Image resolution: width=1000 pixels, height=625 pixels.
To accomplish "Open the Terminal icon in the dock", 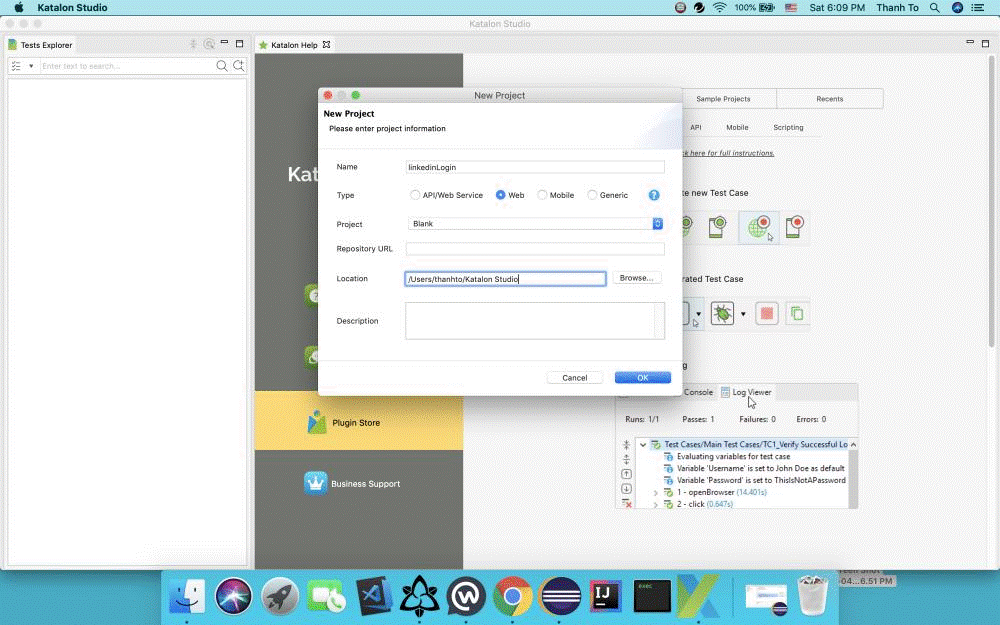I will pos(652,596).
